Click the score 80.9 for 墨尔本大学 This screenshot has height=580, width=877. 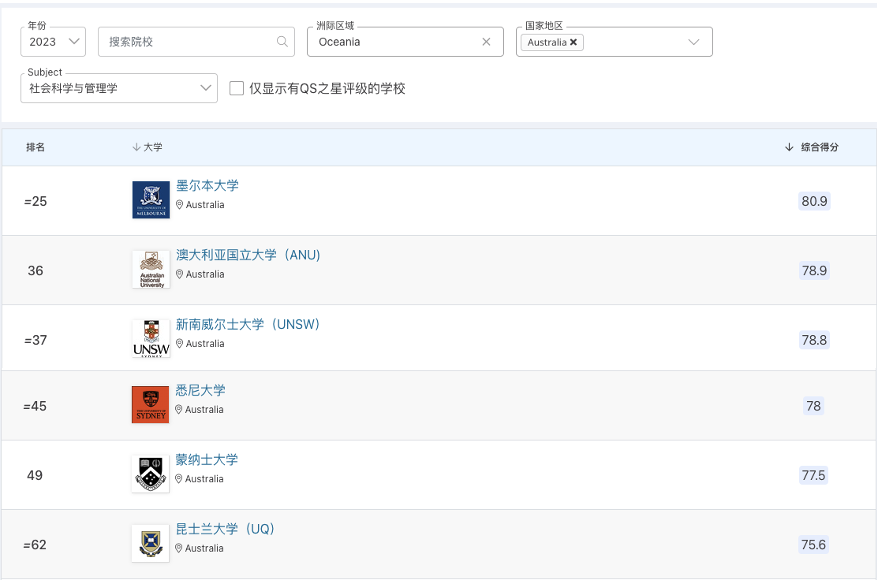coord(814,201)
